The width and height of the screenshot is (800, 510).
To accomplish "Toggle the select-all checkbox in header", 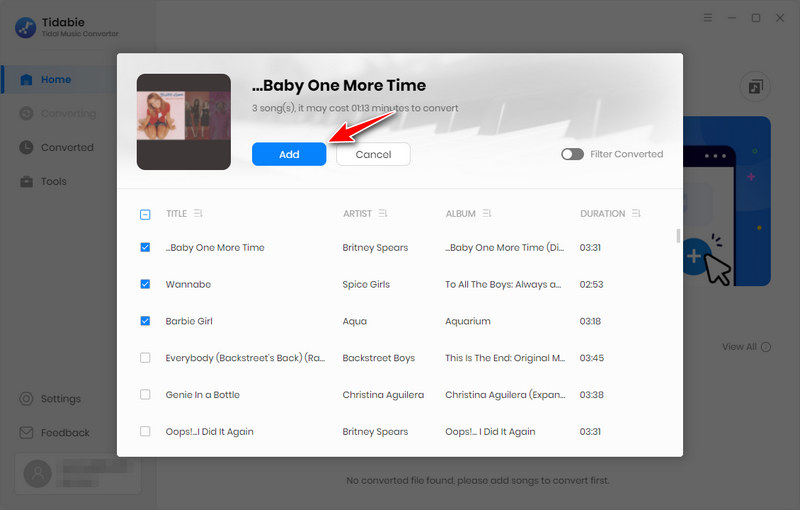I will click(x=145, y=215).
